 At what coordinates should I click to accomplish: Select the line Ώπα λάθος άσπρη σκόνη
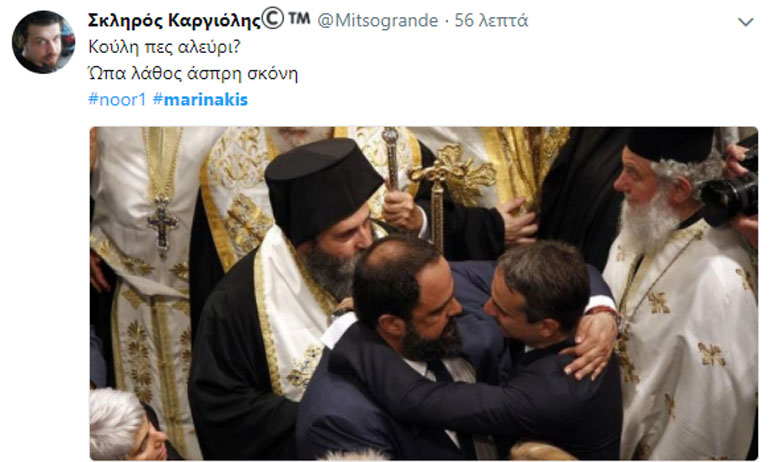(193, 74)
